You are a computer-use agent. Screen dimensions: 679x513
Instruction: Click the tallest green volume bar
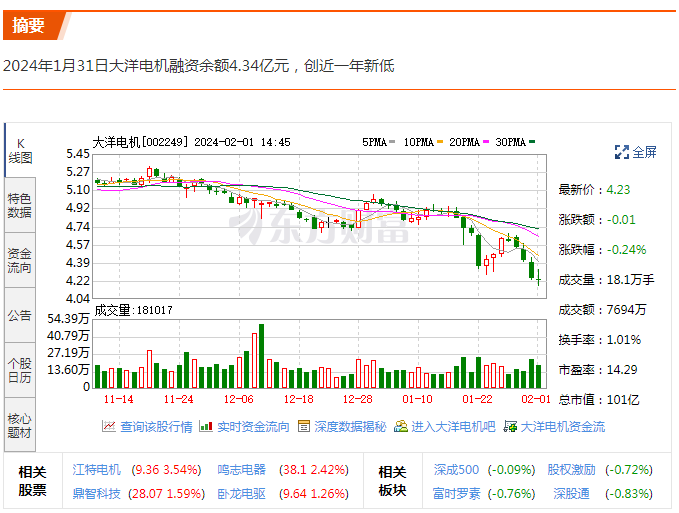pyautogui.click(x=261, y=356)
